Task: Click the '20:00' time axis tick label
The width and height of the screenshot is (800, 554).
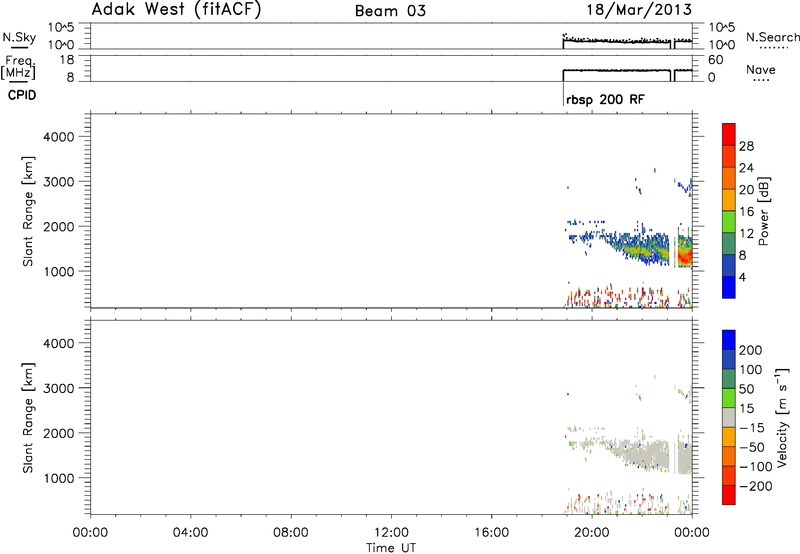Action: pyautogui.click(x=591, y=533)
